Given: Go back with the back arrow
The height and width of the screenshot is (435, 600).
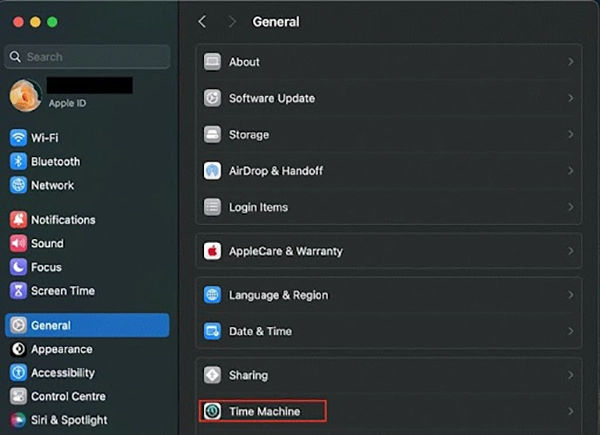Looking at the screenshot, I should pos(202,22).
